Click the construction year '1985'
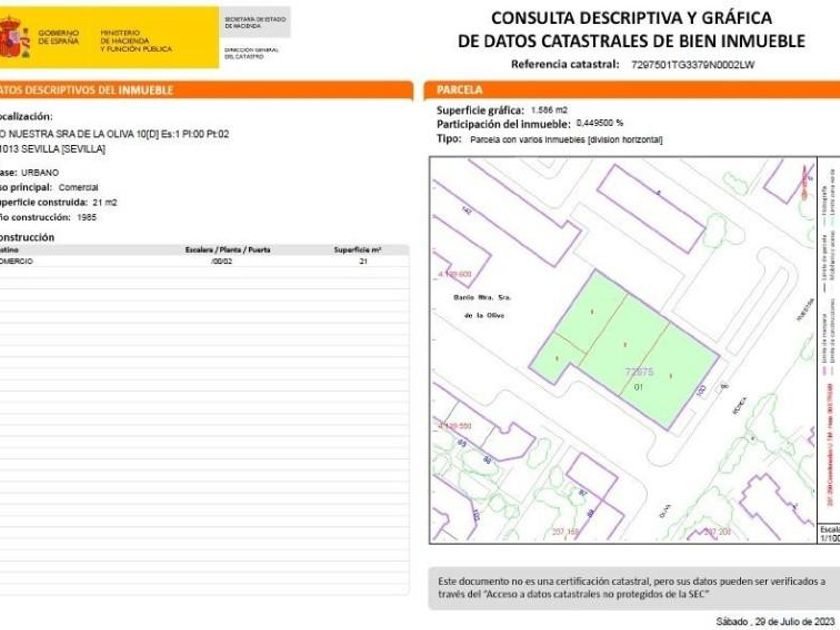 (x=87, y=218)
